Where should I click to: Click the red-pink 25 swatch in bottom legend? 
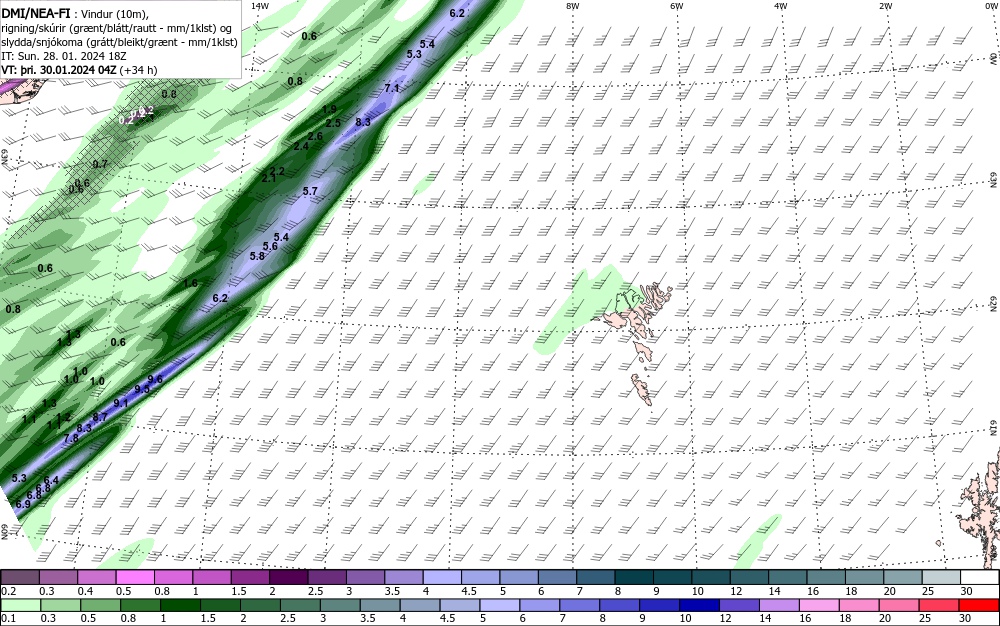pos(938,605)
